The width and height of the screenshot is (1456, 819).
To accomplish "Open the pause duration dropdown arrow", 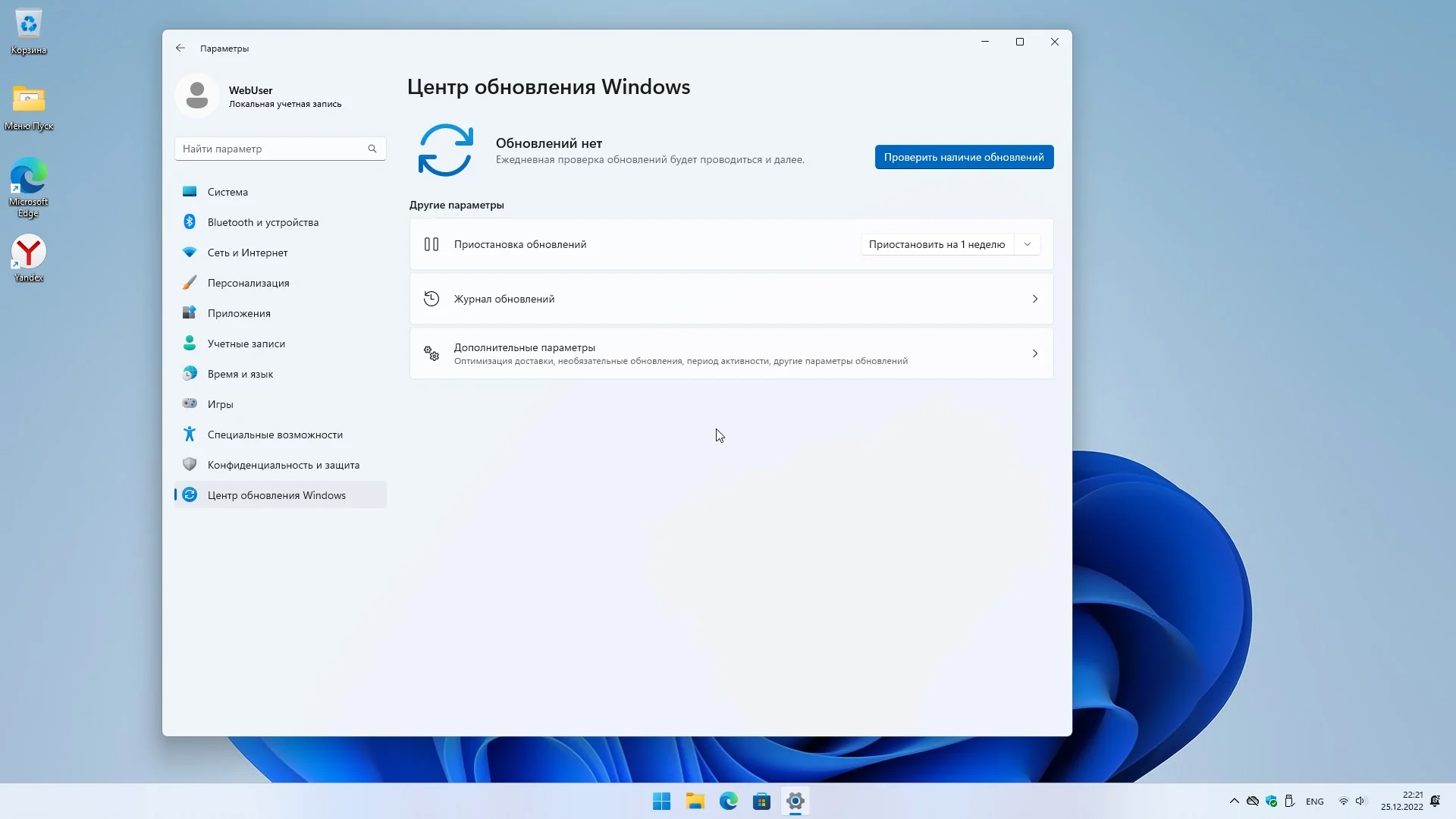I will click(1028, 244).
